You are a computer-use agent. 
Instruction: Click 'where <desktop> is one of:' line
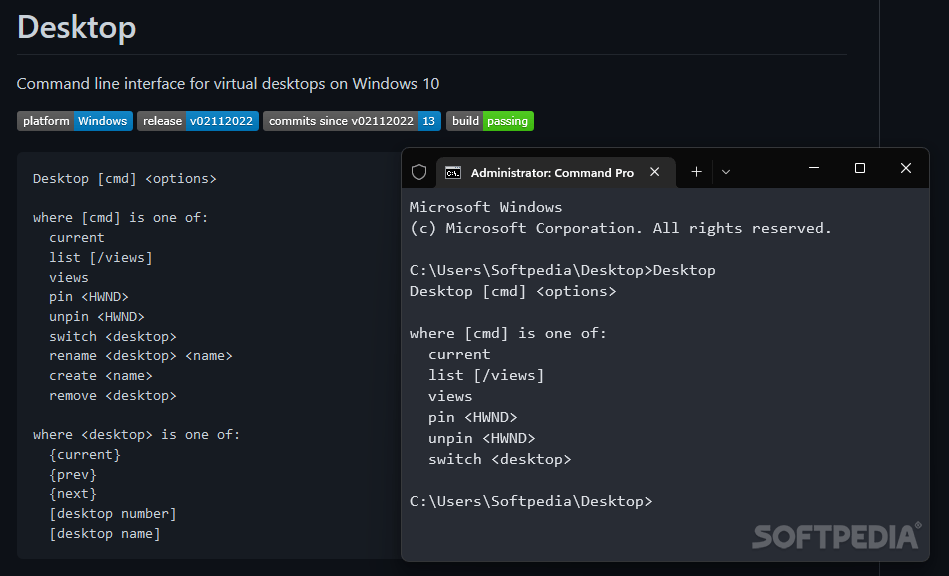point(136,435)
